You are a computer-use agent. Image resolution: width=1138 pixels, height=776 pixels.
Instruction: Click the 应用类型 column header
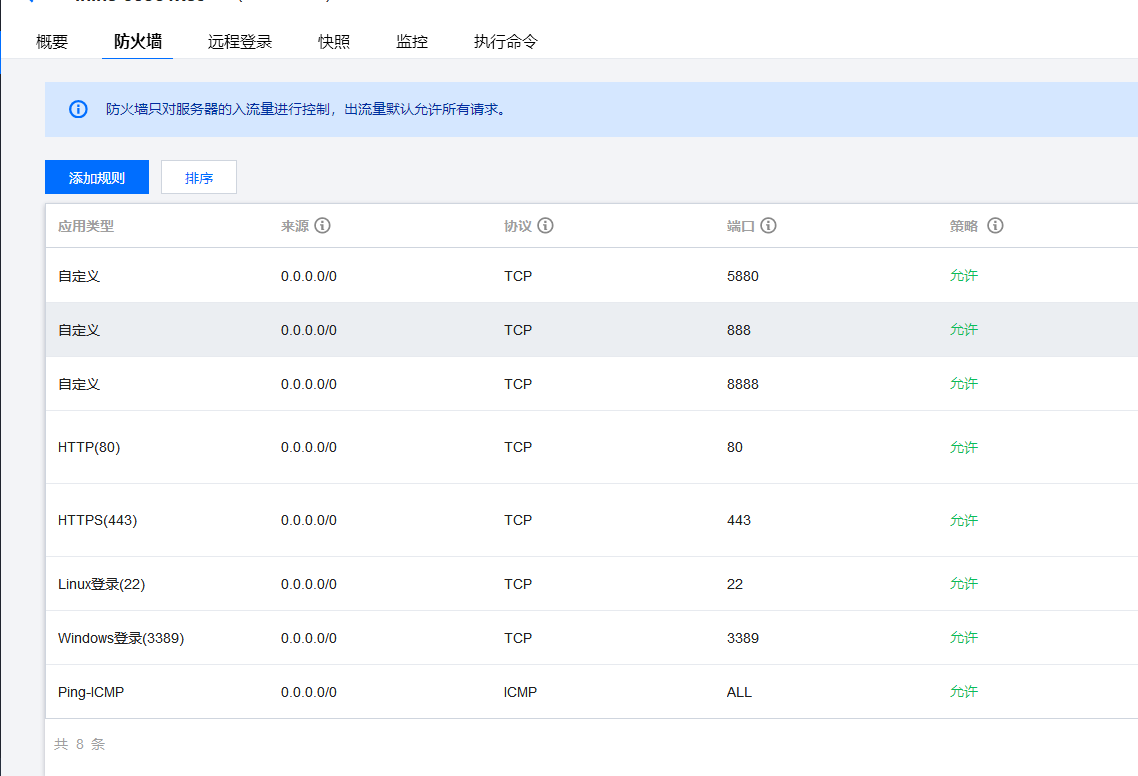point(86,226)
